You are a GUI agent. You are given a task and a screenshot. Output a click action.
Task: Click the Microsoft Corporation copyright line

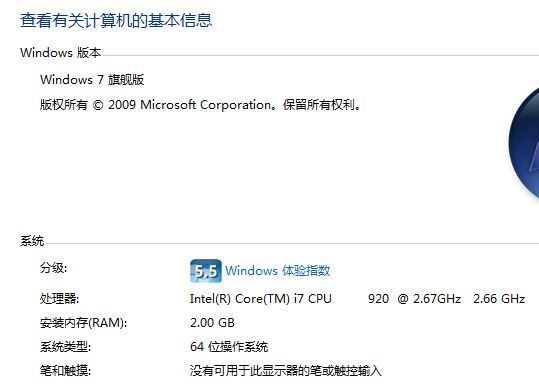pyautogui.click(x=200, y=105)
